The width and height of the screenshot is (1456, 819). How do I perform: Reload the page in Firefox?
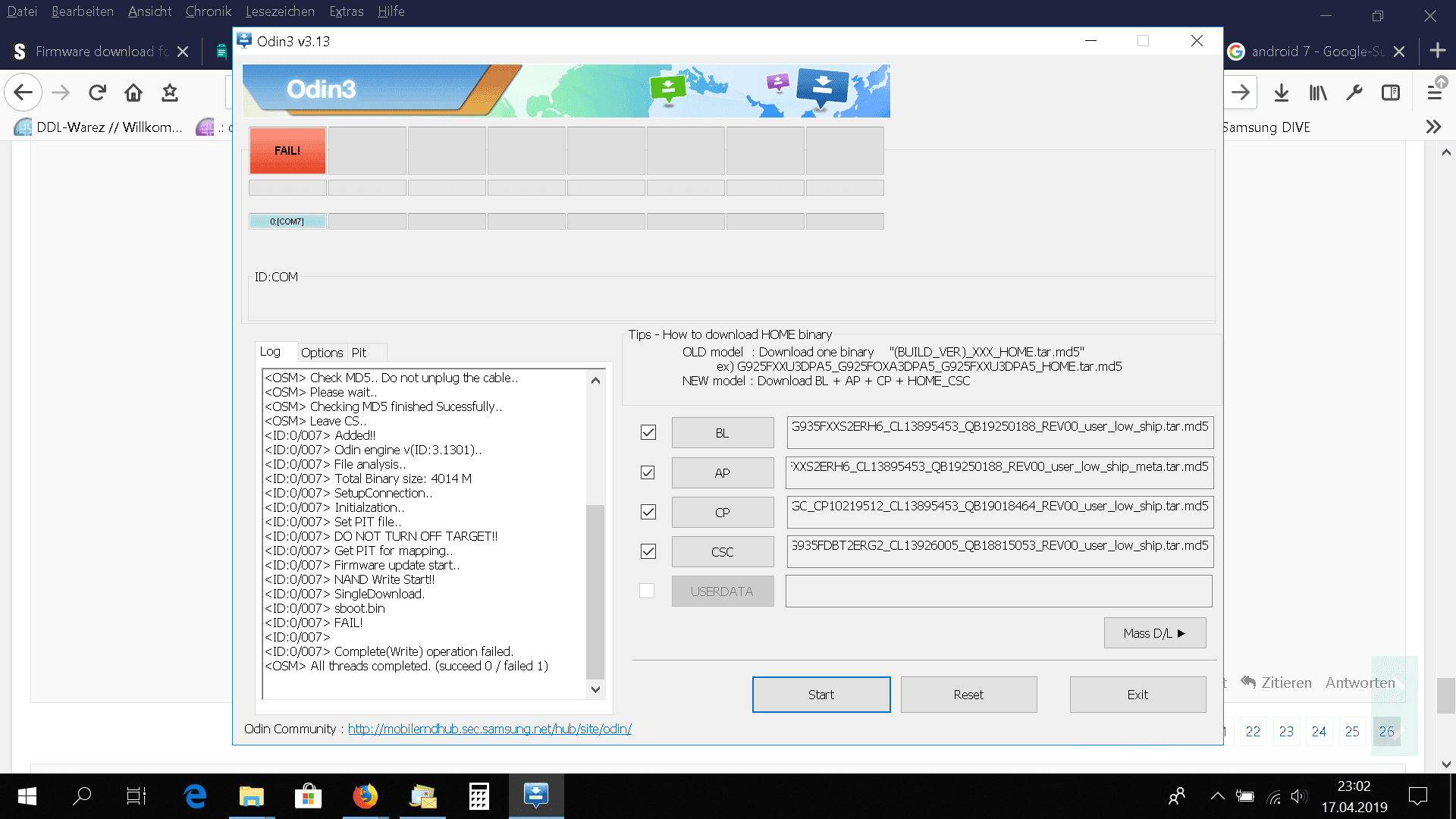97,93
